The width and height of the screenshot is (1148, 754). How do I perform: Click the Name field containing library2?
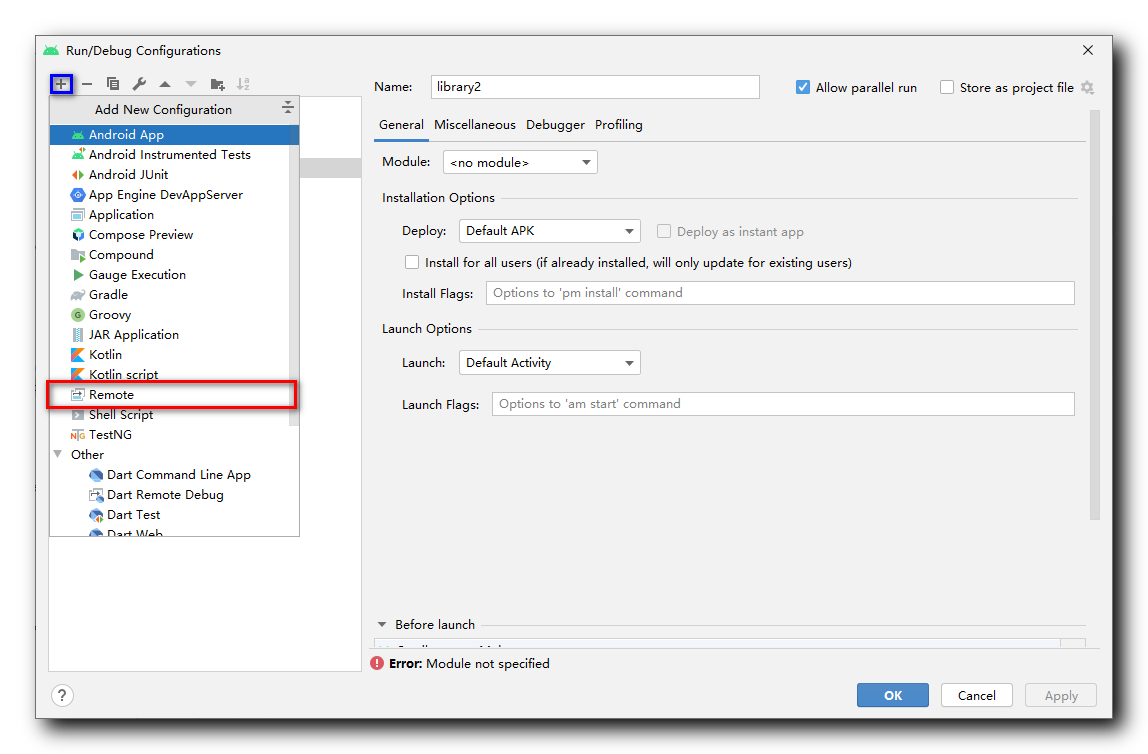click(595, 87)
